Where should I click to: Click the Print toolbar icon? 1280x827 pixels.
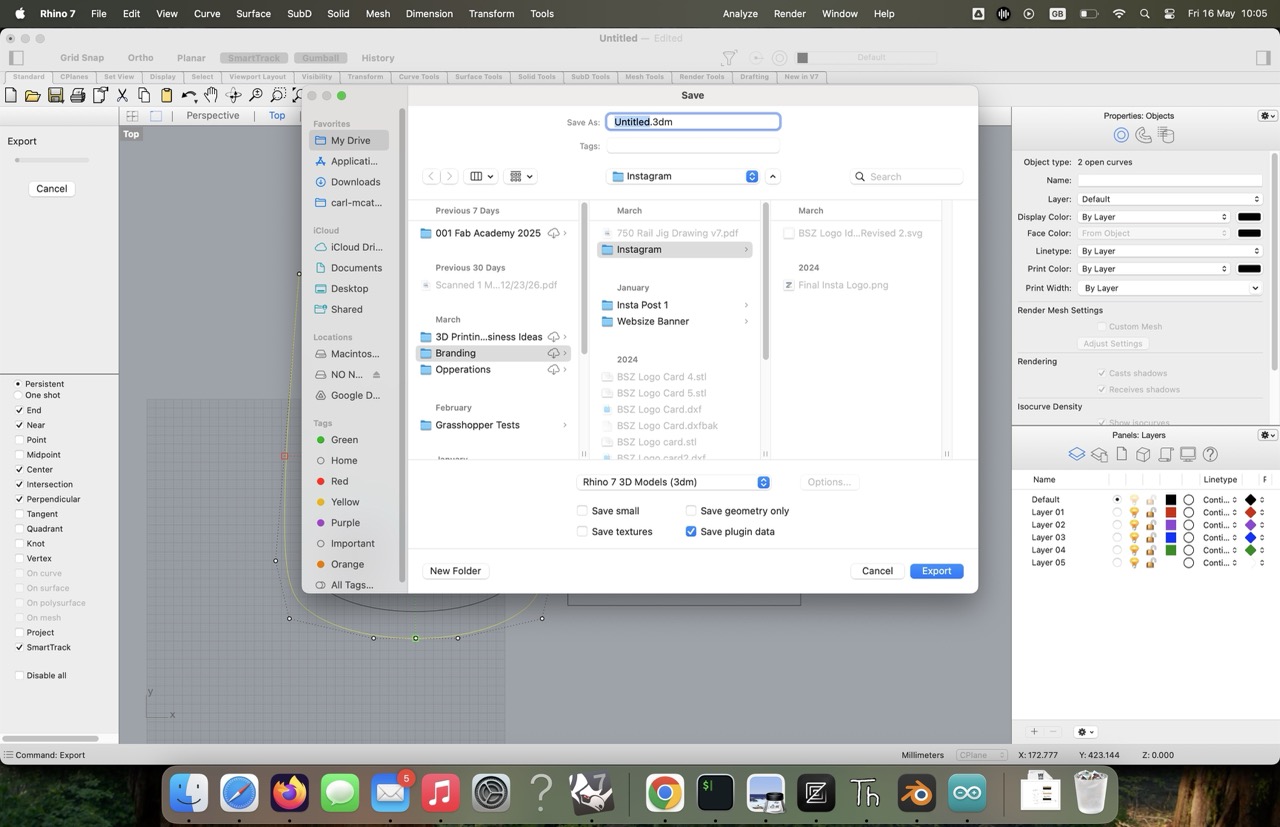77,95
